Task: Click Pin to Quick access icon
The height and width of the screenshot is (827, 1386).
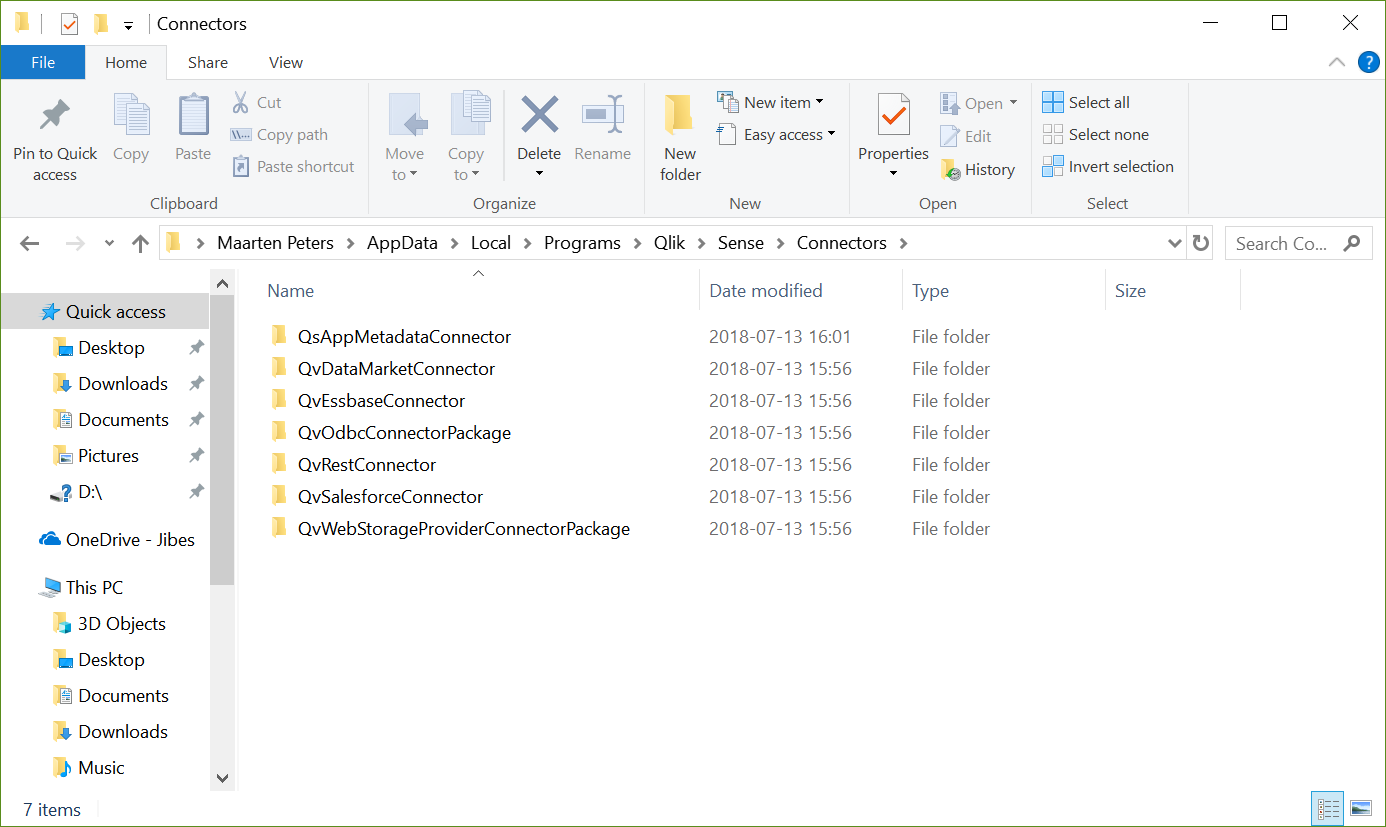Action: pyautogui.click(x=55, y=116)
